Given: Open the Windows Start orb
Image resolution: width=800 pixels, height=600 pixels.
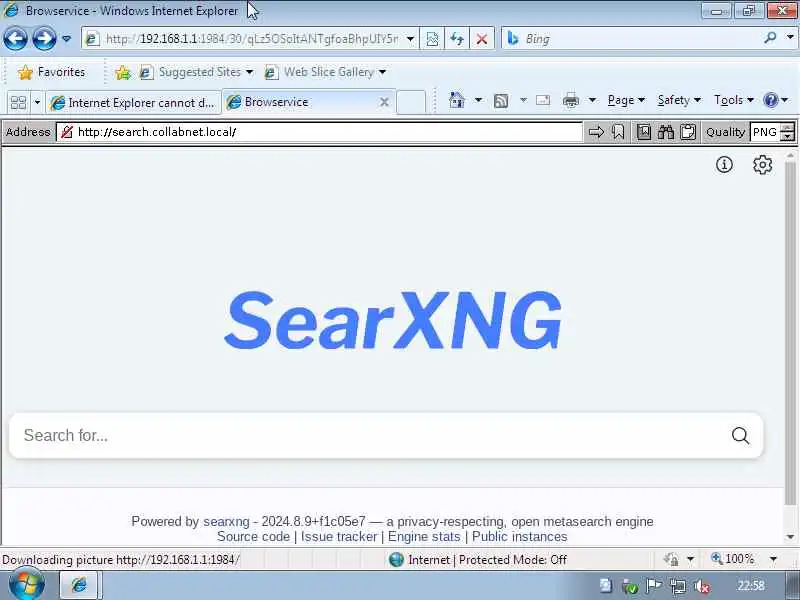Looking at the screenshot, I should click(x=27, y=584).
